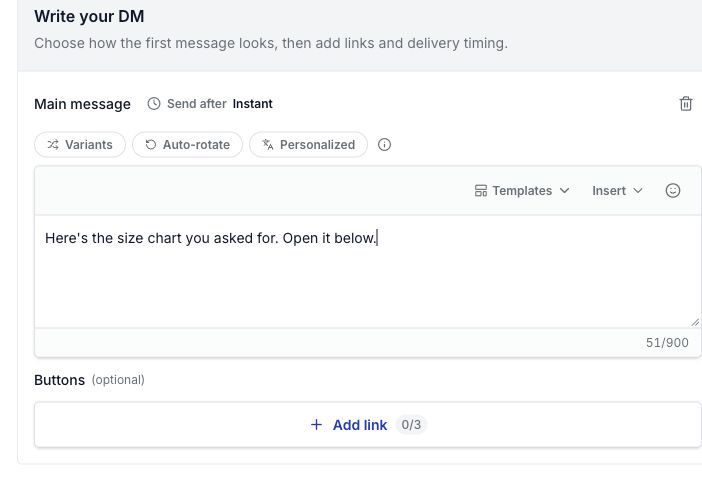The image size is (702, 495).
Task: Click the info icon beside Personalized
Action: (384, 145)
